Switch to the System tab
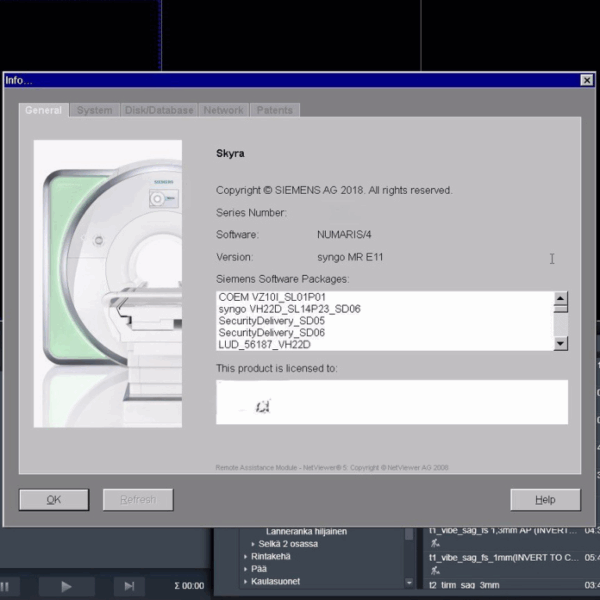 pyautogui.click(x=95, y=110)
